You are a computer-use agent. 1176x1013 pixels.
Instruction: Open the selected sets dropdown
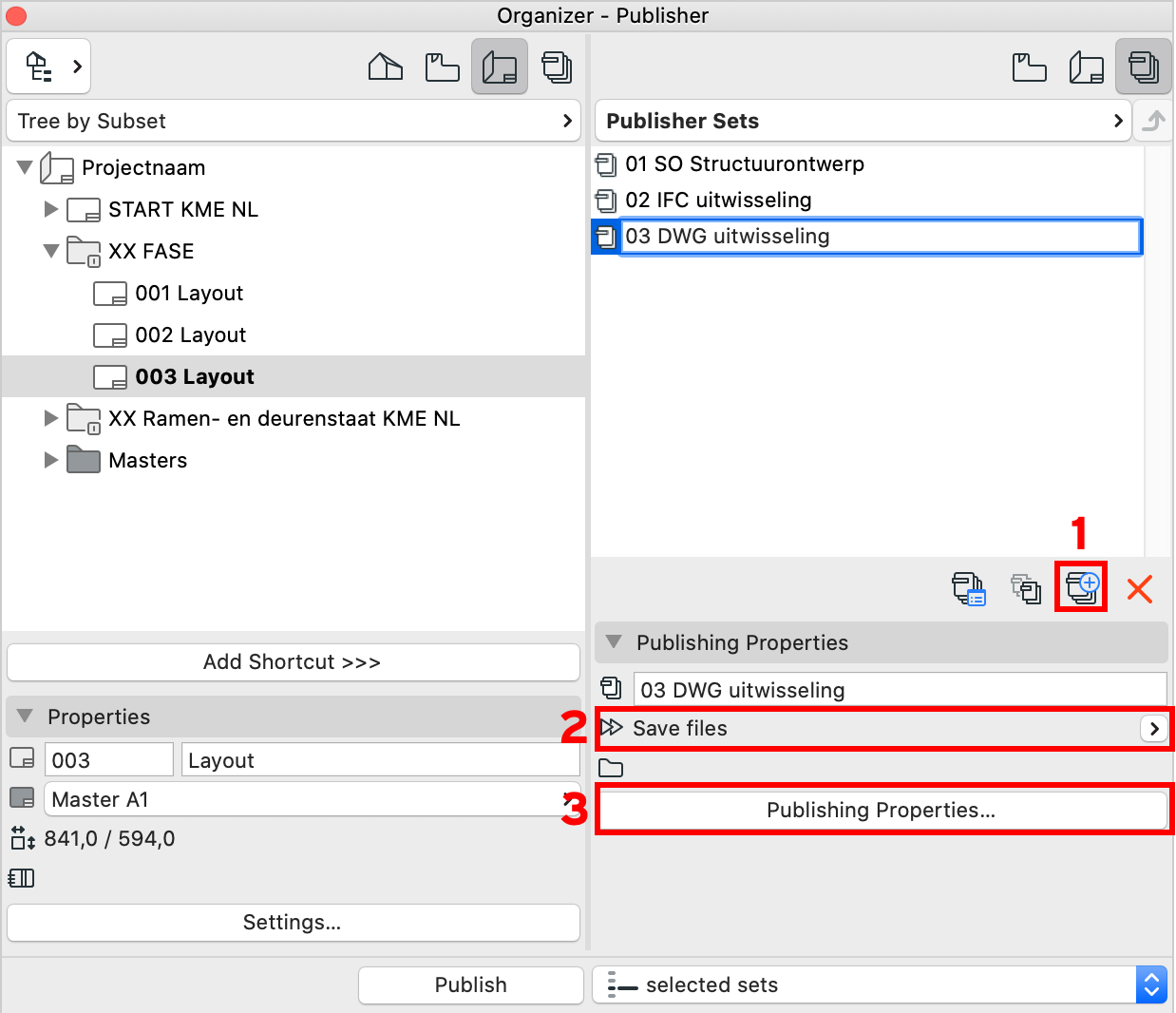coord(880,985)
